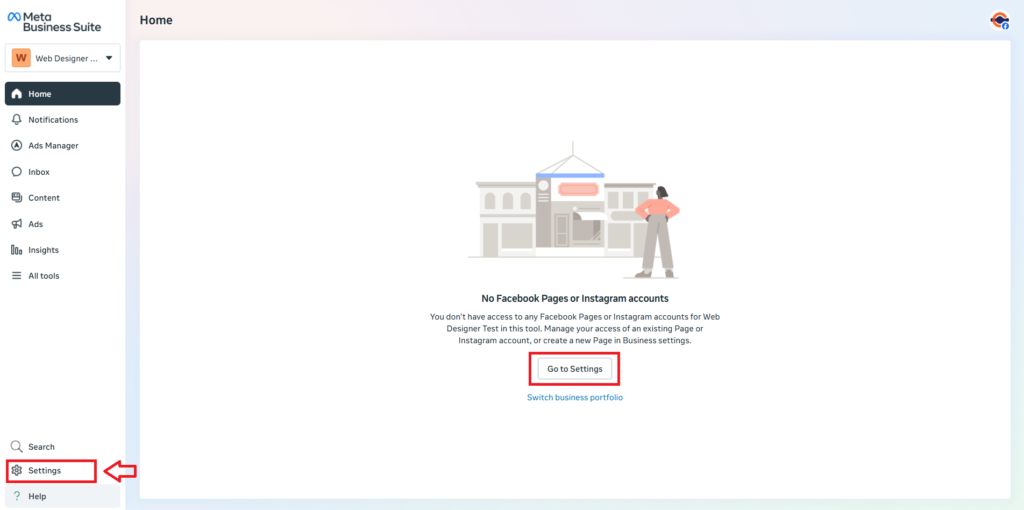Open the Settings label in sidebar
Screen dimensions: 1024x510
coord(44,470)
